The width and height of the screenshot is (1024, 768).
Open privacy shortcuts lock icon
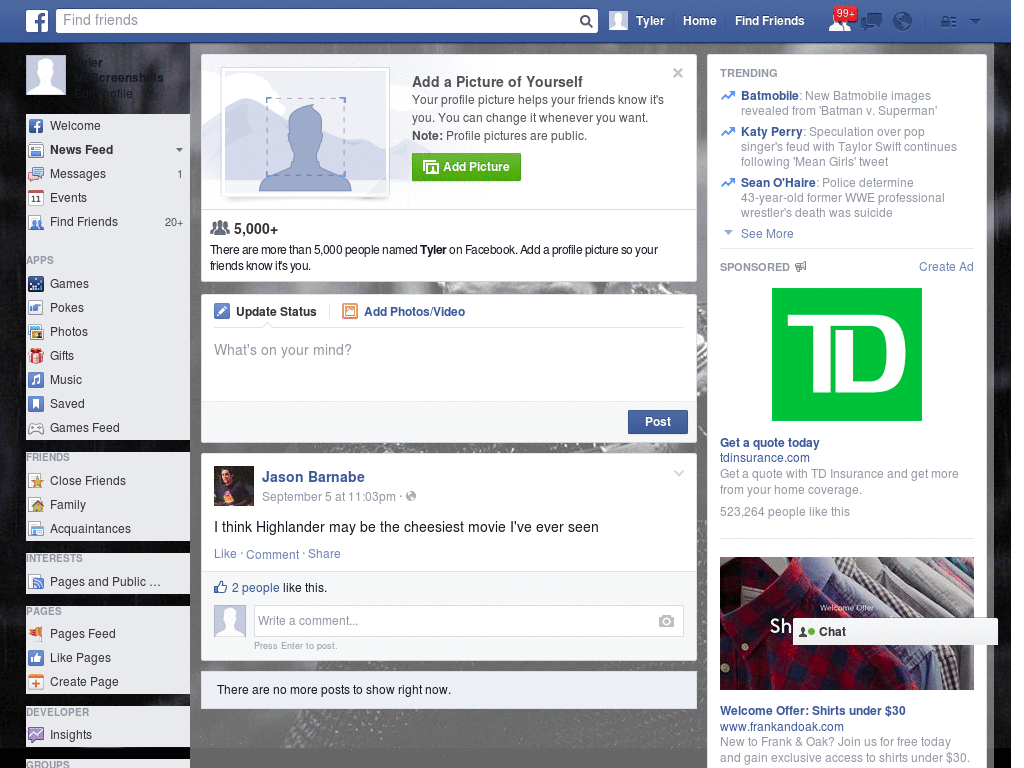click(x=948, y=22)
